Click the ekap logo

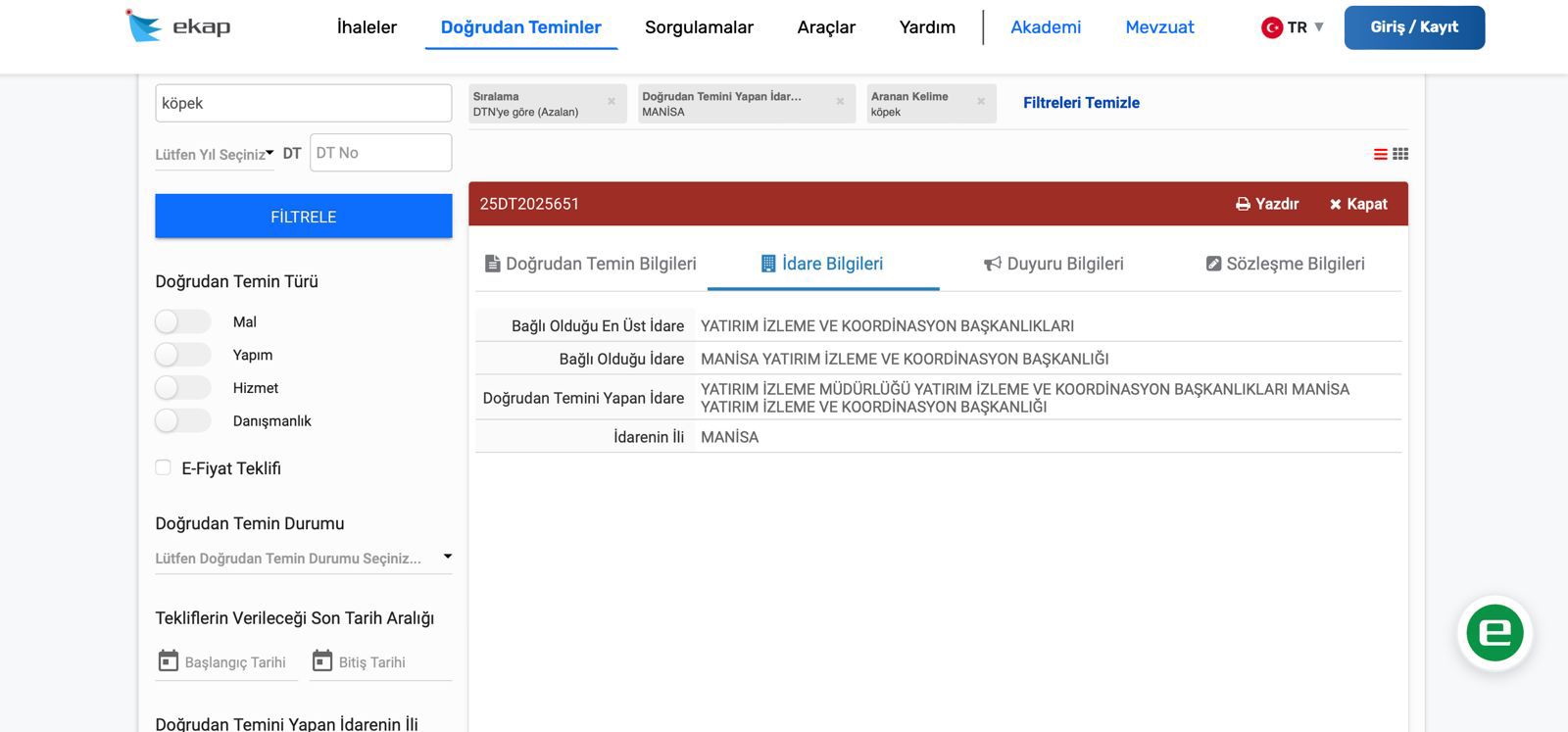(179, 26)
